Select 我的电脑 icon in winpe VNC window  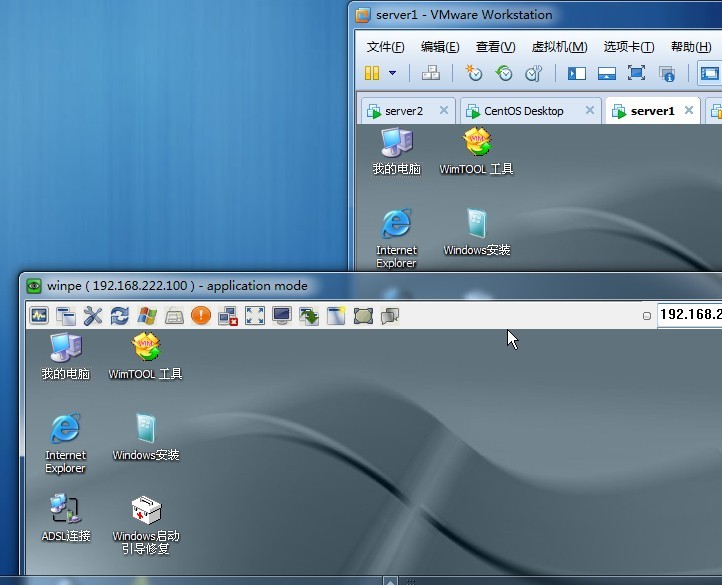click(x=66, y=357)
